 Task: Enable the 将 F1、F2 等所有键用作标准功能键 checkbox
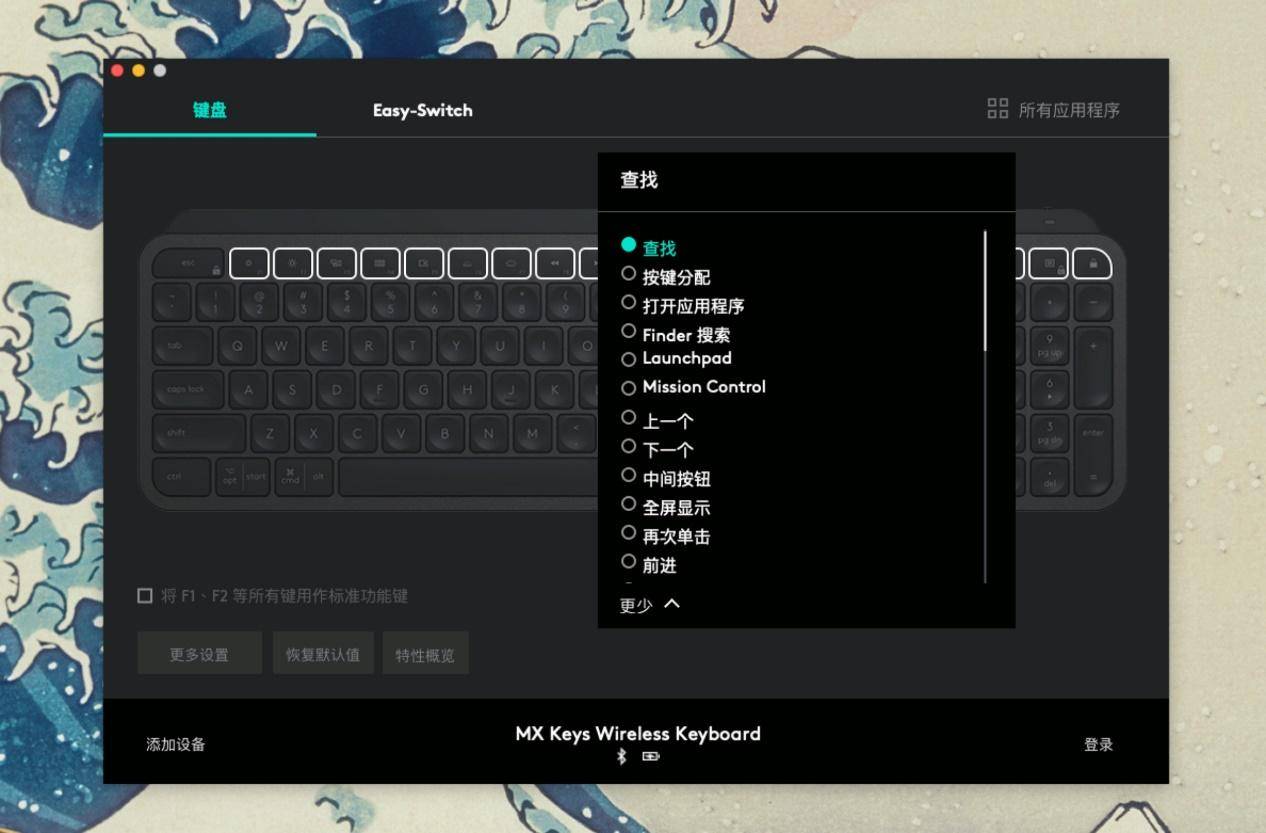[x=145, y=596]
